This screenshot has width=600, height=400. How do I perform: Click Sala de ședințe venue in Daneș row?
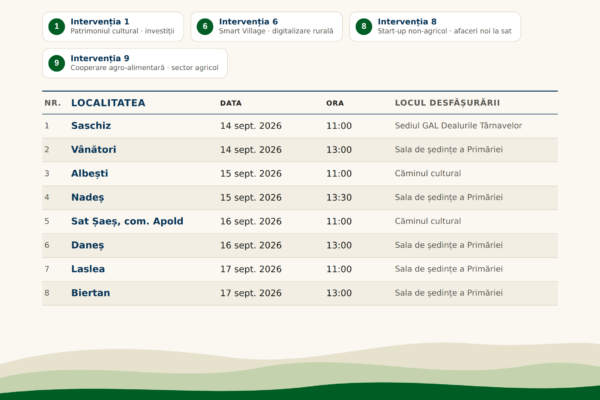(449, 245)
